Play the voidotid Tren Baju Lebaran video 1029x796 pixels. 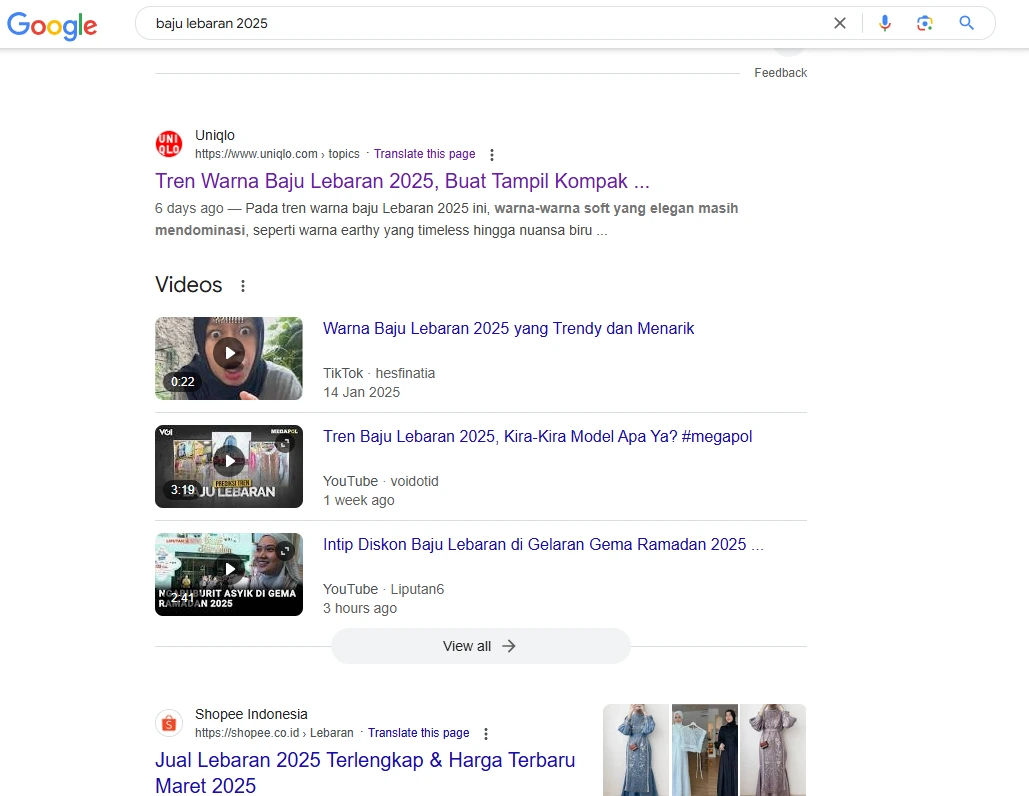tap(229, 461)
